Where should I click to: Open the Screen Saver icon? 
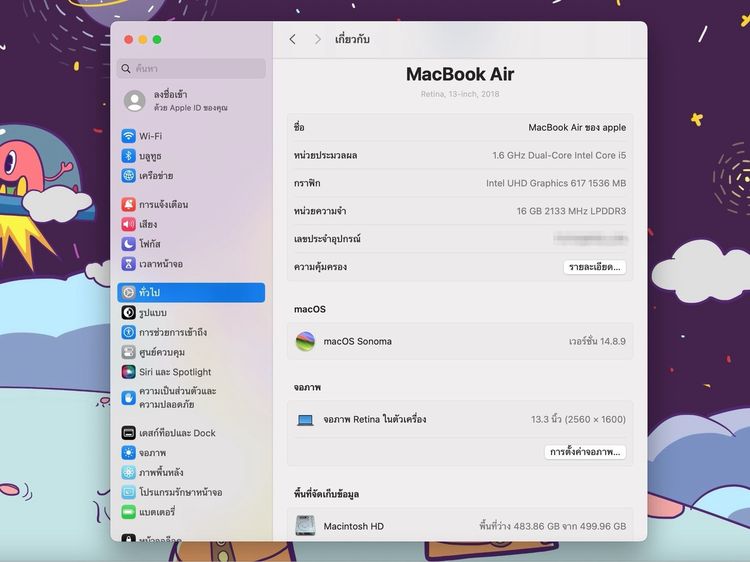click(128, 492)
